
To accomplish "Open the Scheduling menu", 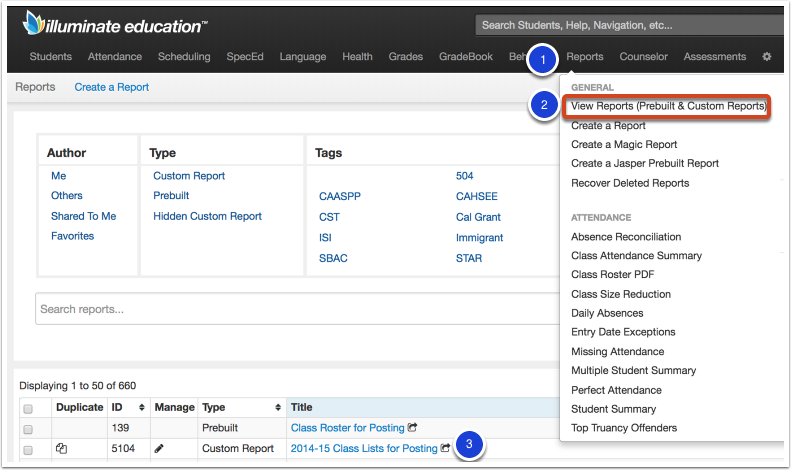I will tap(184, 56).
